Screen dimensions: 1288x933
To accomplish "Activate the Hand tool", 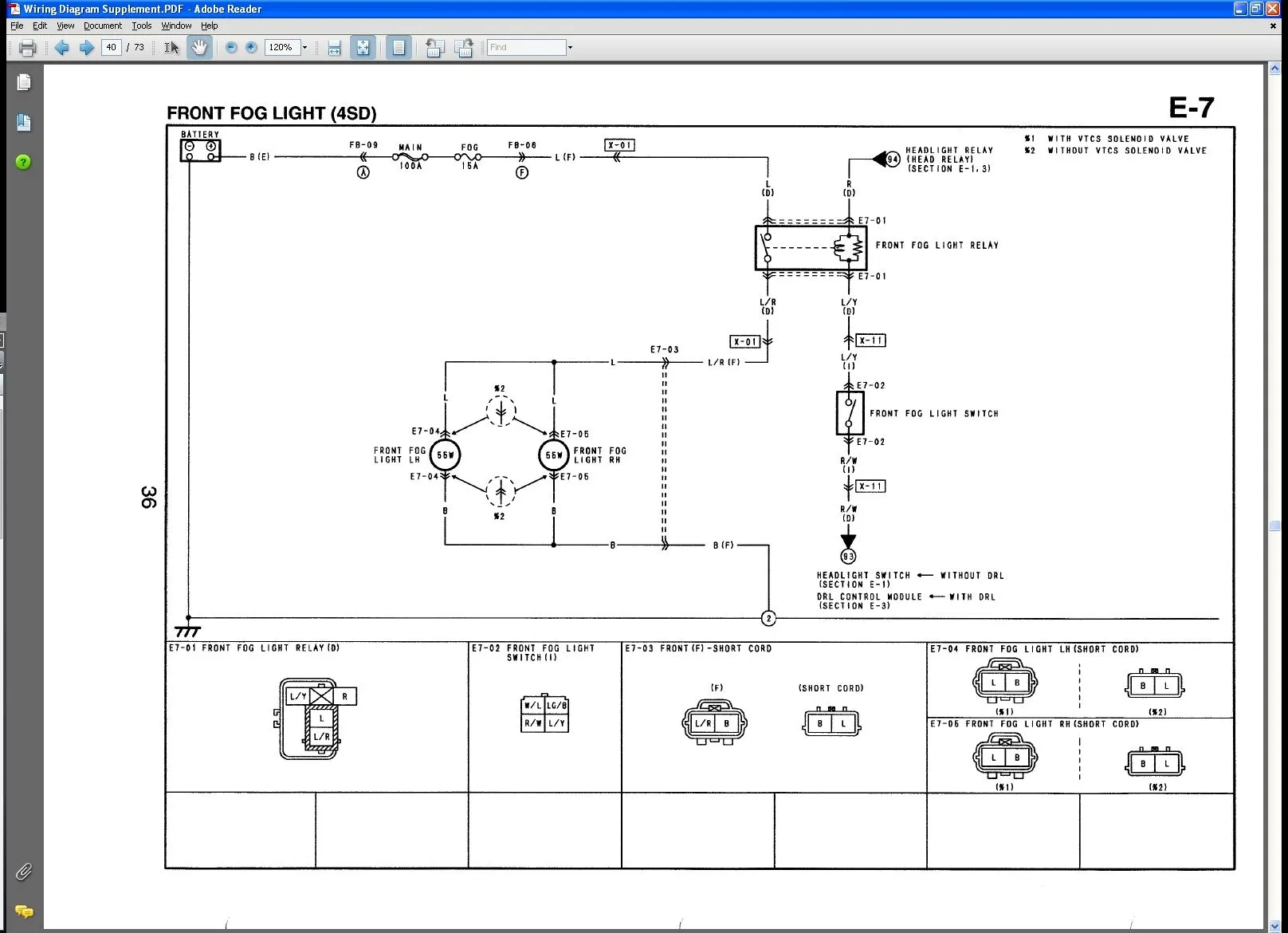I will [x=199, y=48].
